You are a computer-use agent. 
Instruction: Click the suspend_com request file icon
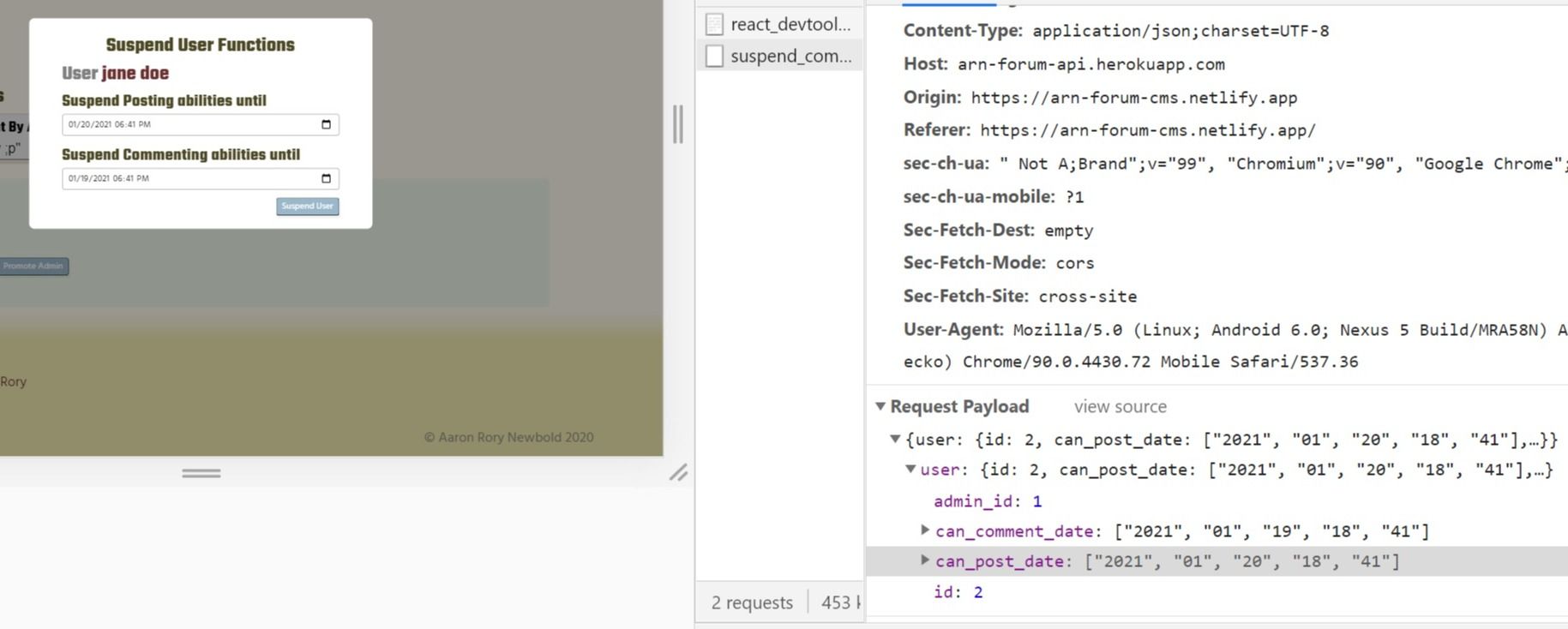click(x=714, y=56)
